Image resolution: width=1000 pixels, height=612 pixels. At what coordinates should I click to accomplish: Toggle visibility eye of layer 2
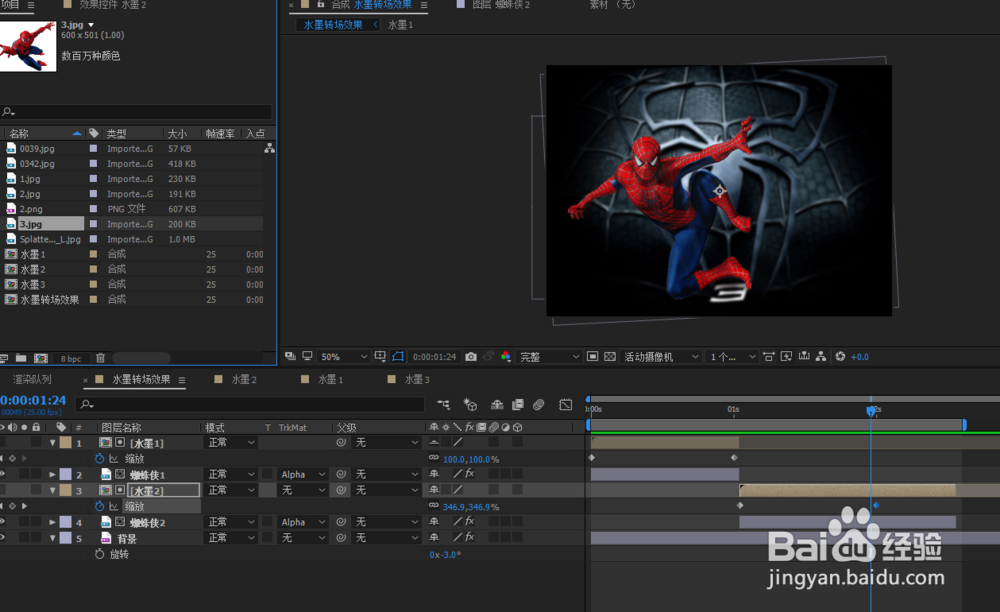click(x=3, y=474)
